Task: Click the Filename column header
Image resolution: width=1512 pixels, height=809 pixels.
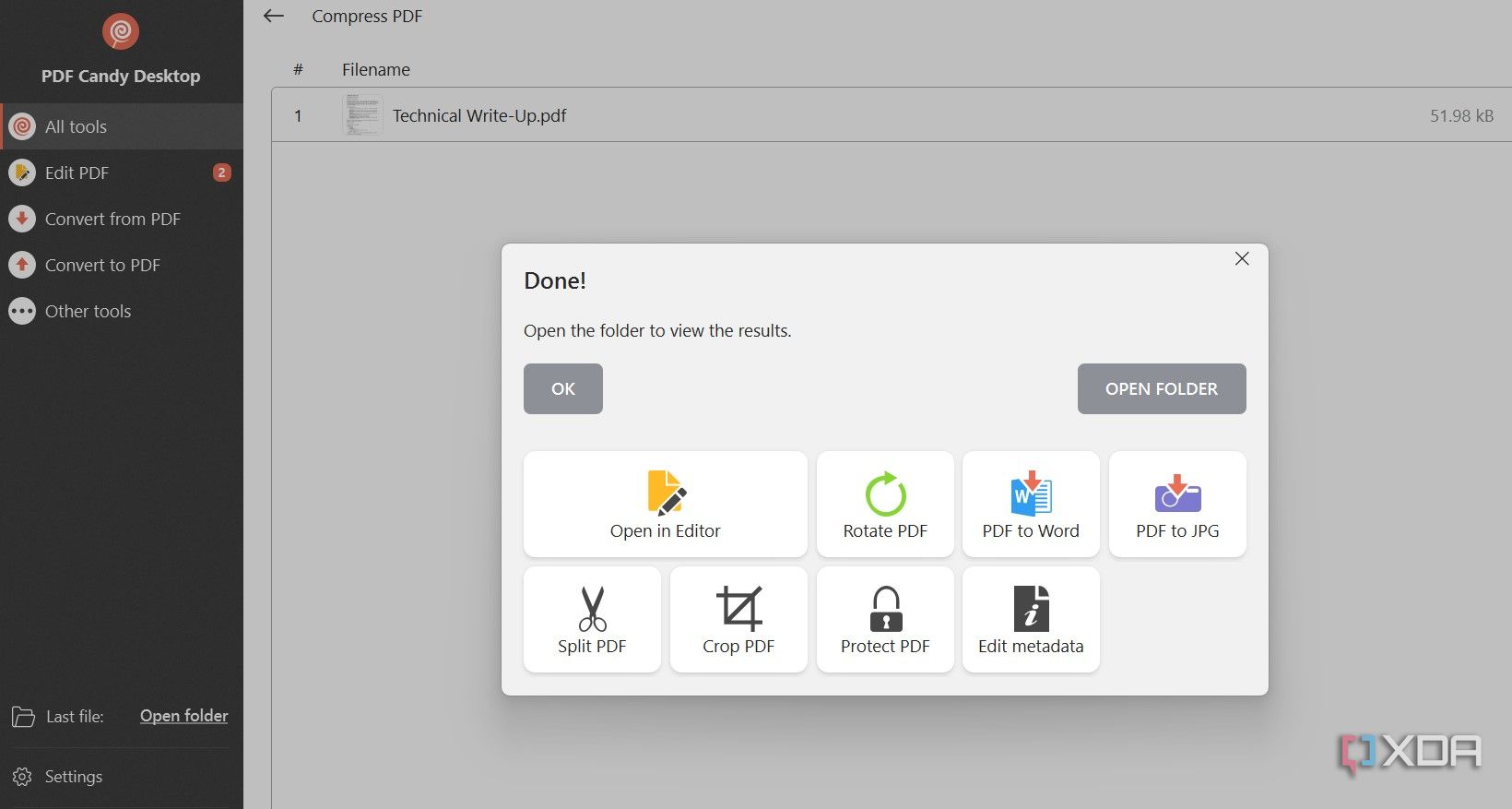Action: (376, 69)
